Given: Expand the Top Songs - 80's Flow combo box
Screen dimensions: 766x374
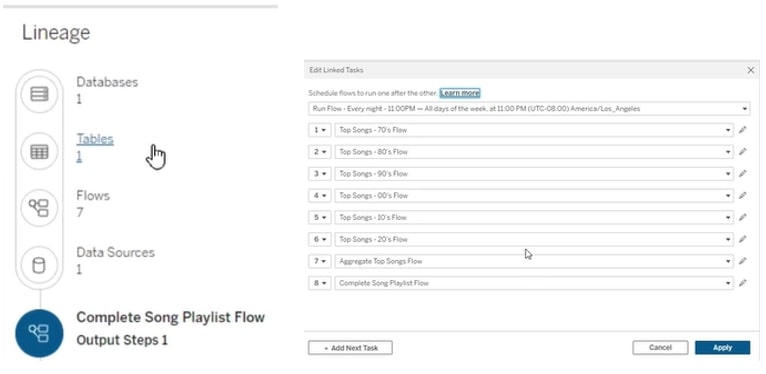Looking at the screenshot, I should pos(533,152).
